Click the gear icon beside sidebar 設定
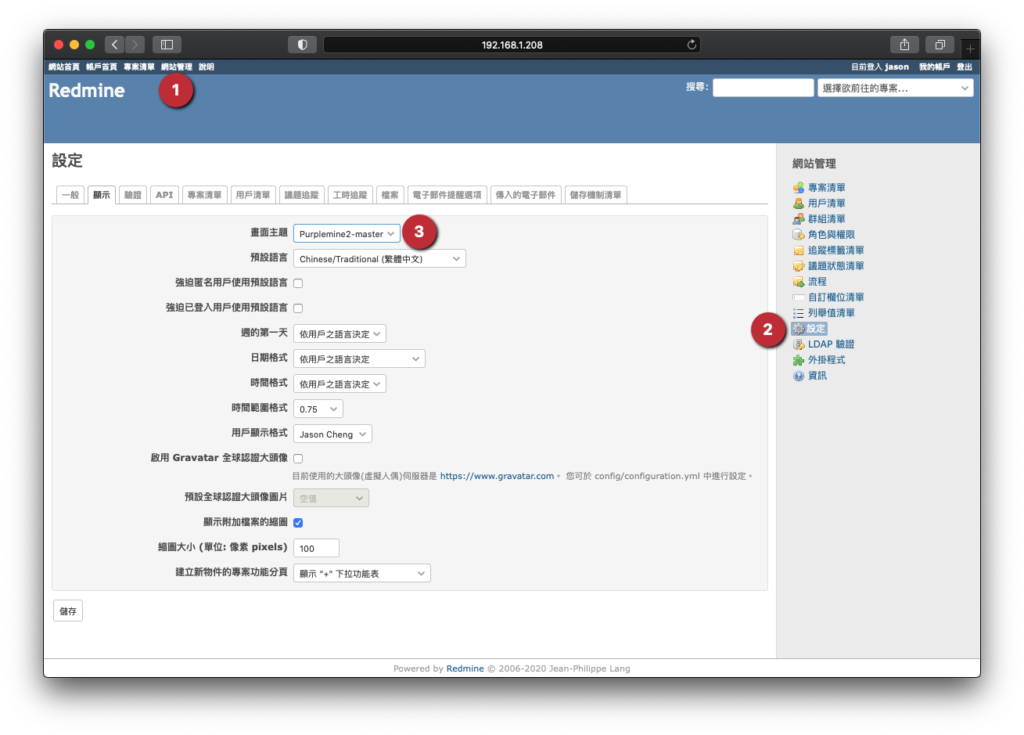This screenshot has height=735, width=1024. [x=798, y=329]
